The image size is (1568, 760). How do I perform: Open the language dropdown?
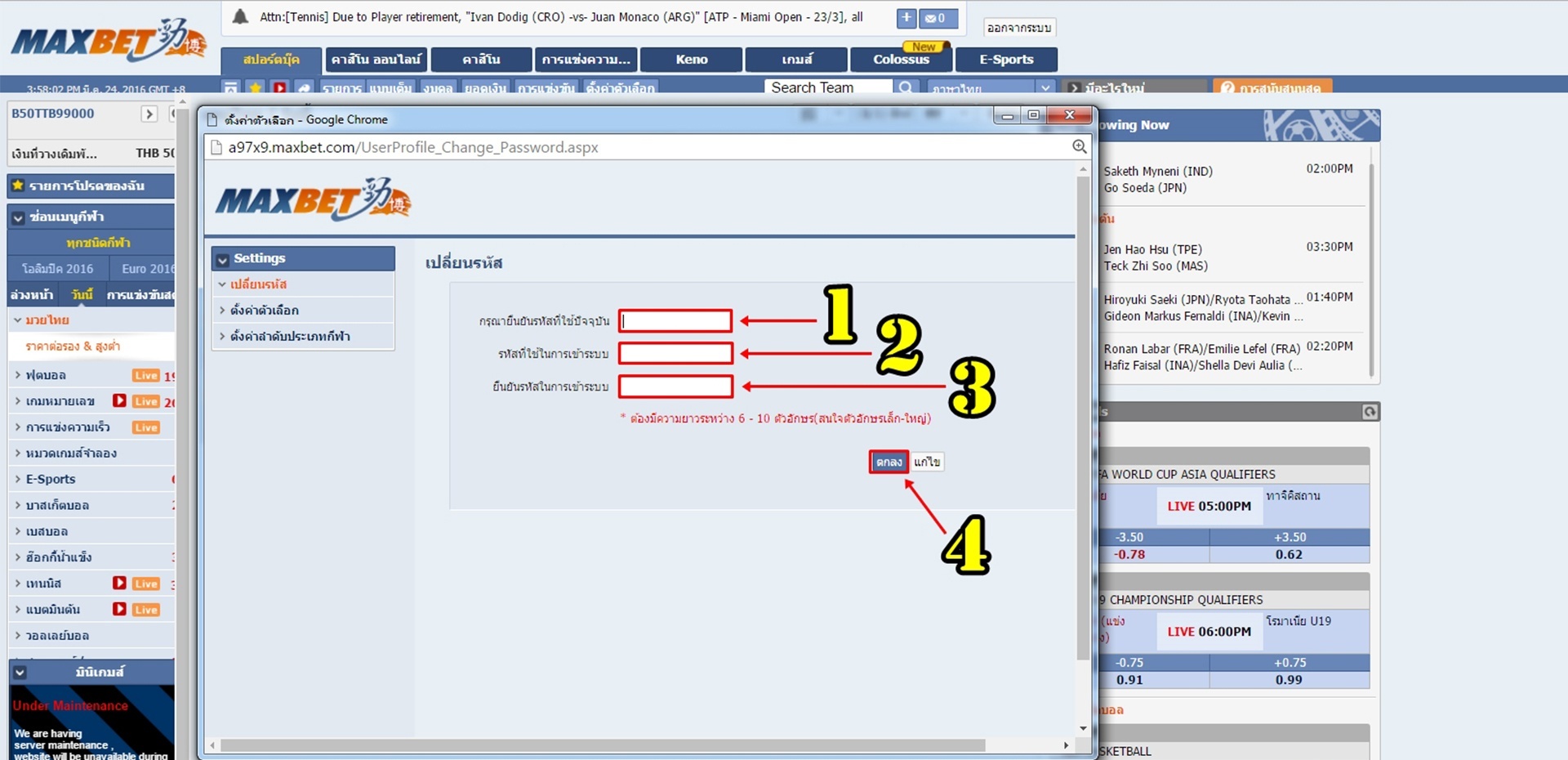coord(992,87)
